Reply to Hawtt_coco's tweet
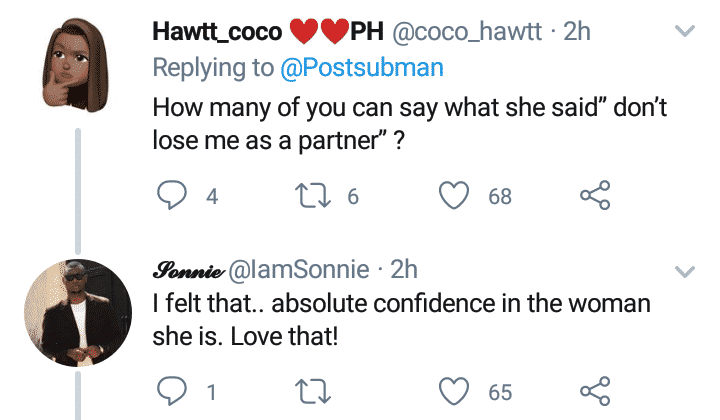This screenshot has height=420, width=720. pyautogui.click(x=174, y=196)
